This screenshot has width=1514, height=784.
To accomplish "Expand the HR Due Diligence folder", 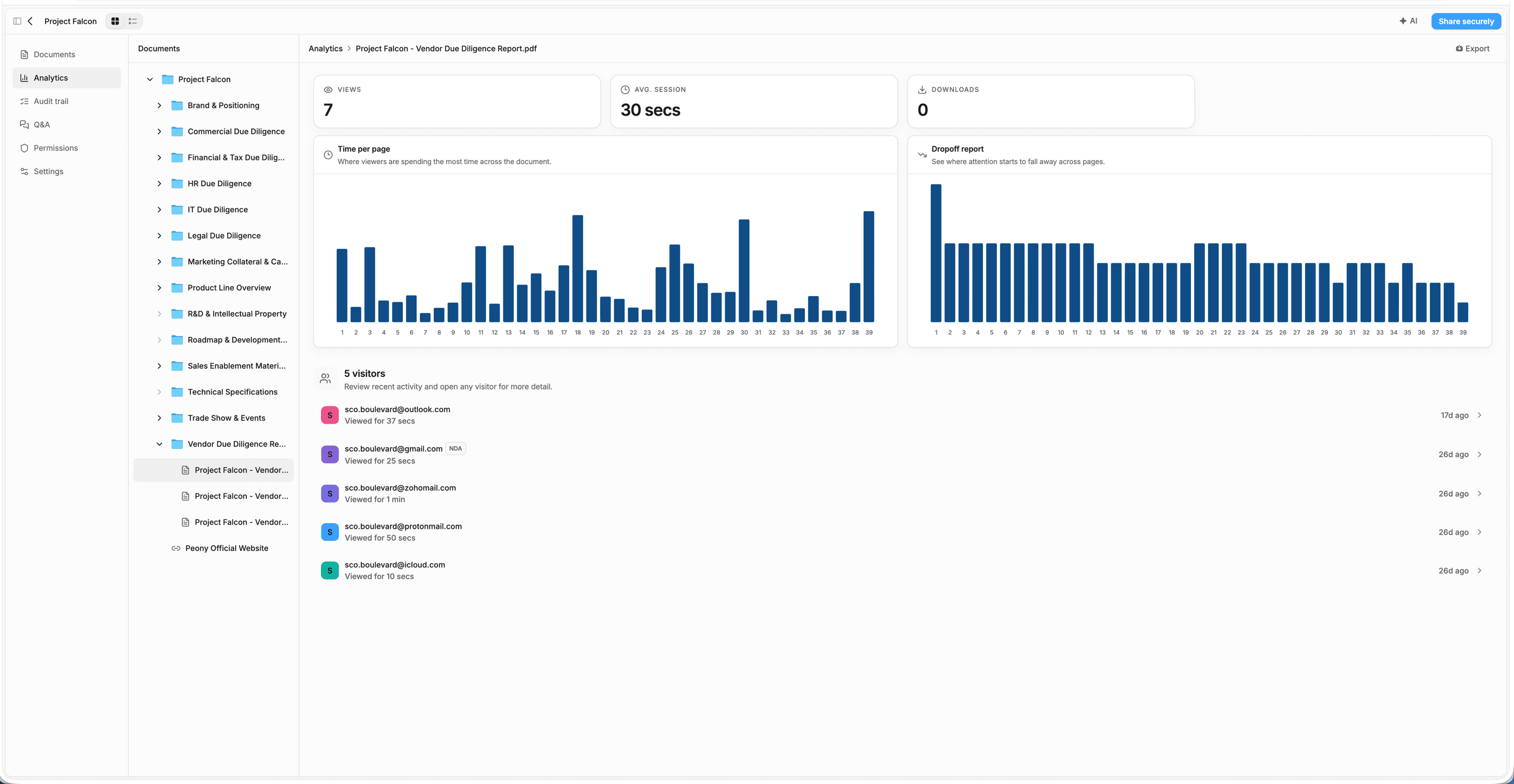I will click(x=159, y=183).
